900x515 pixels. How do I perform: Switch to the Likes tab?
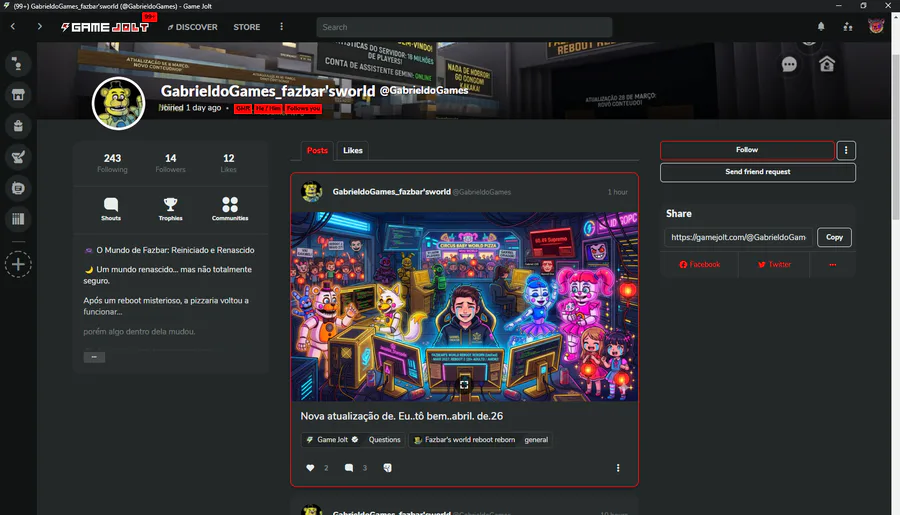click(352, 150)
